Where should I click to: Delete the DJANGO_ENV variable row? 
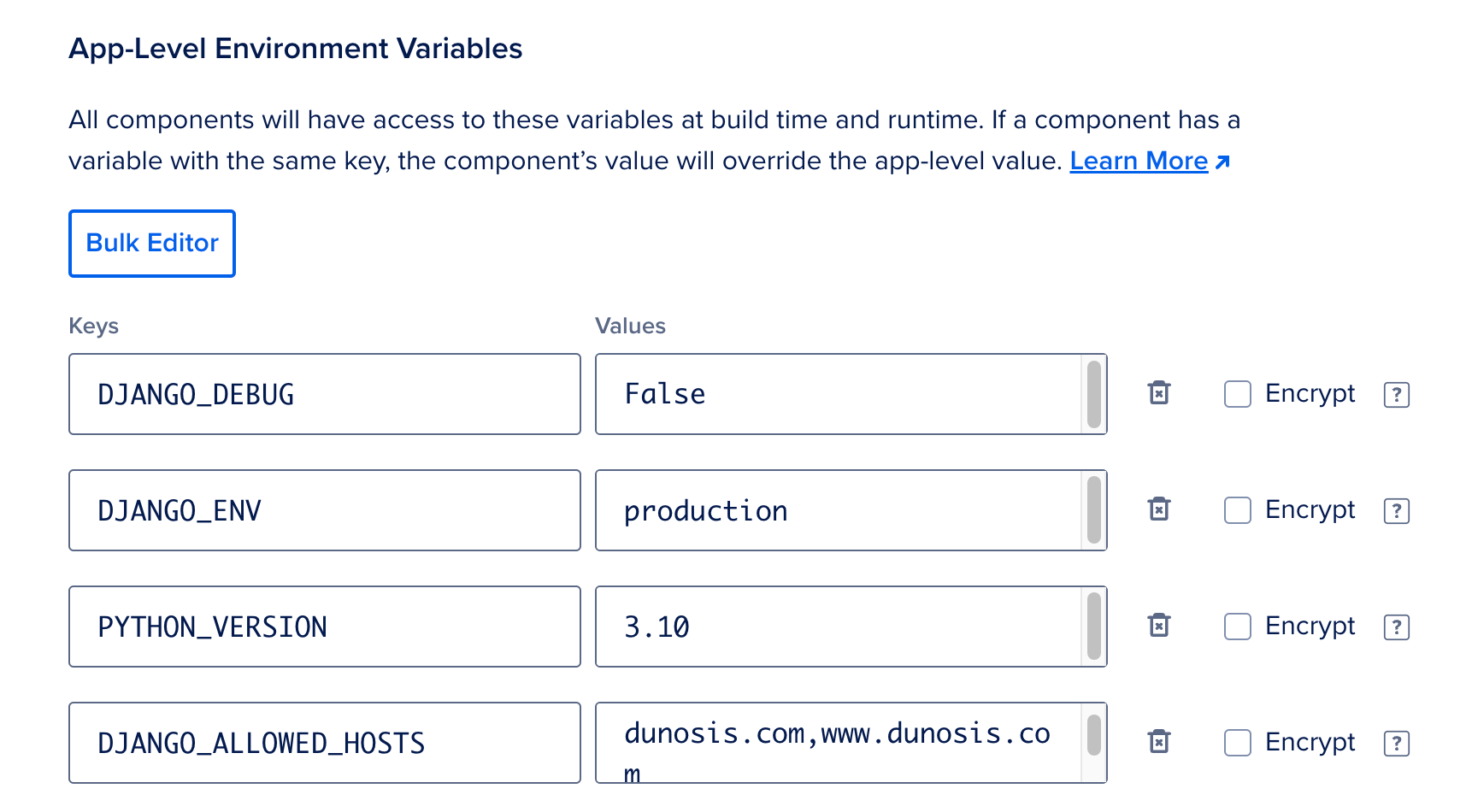1158,509
